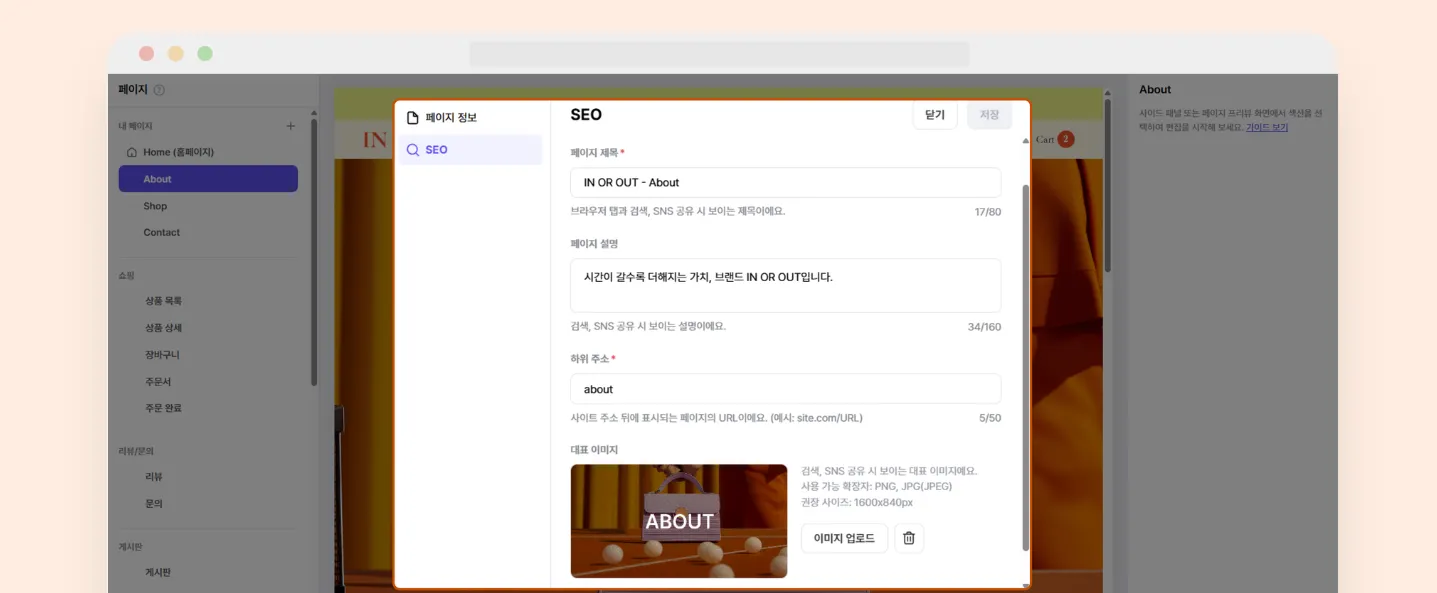Click the green window maximize dot

(x=205, y=54)
